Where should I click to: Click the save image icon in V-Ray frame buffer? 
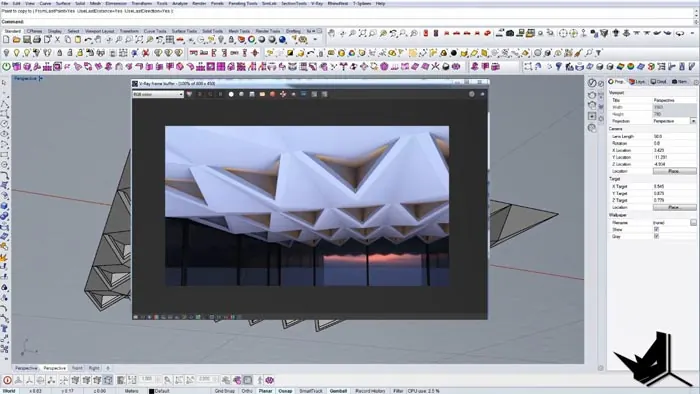point(252,94)
